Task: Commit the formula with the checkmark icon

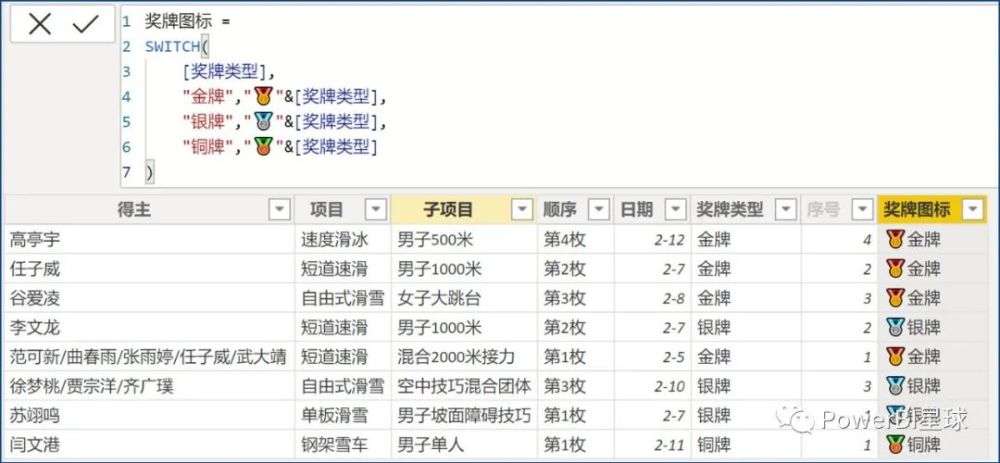Action: [85, 24]
